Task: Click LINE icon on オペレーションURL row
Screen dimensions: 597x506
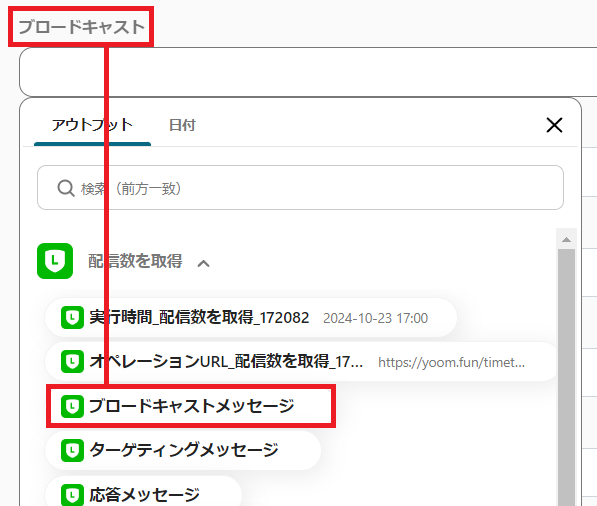Action: pos(72,362)
